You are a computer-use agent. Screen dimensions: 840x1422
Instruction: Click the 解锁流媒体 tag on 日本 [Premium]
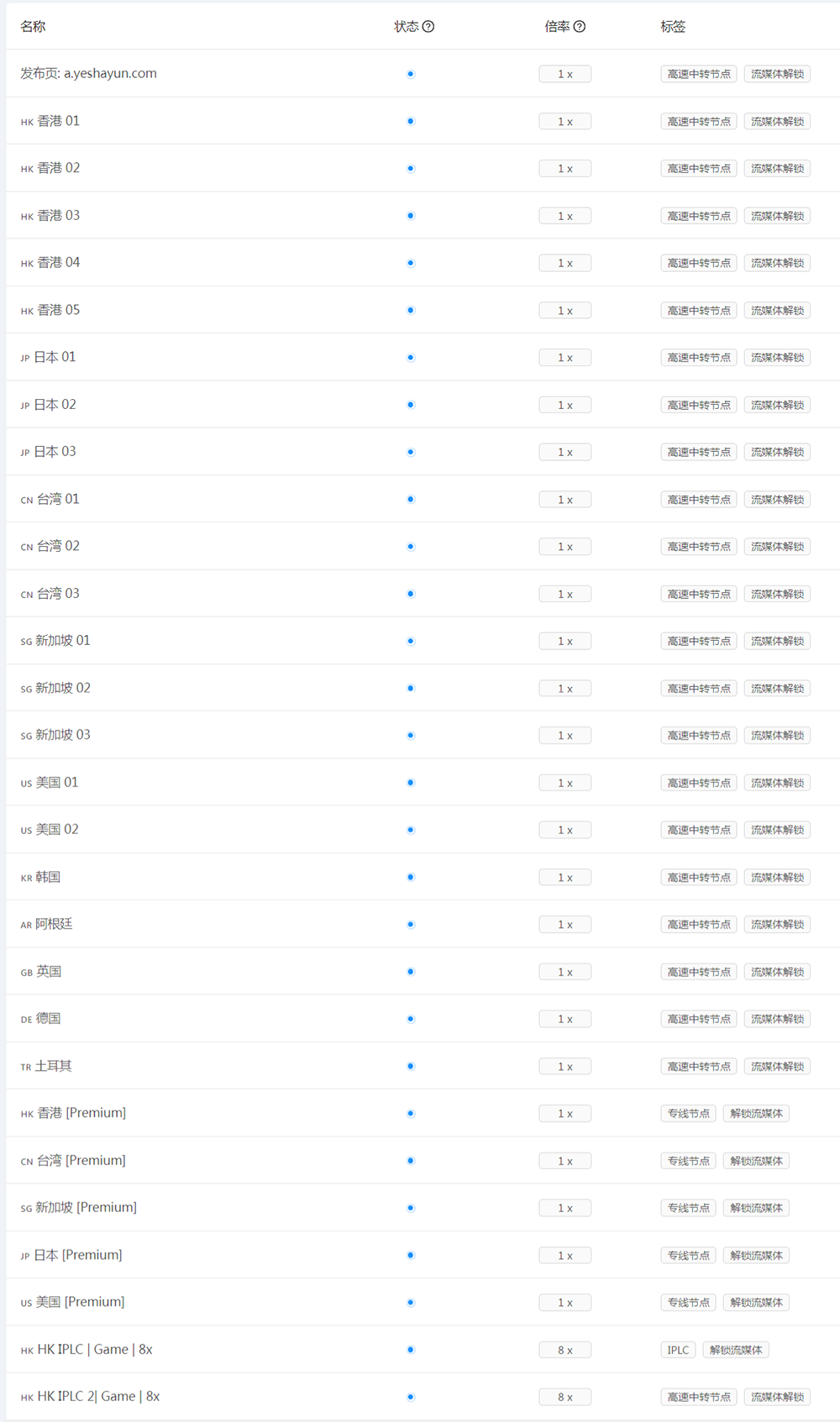coord(756,1256)
